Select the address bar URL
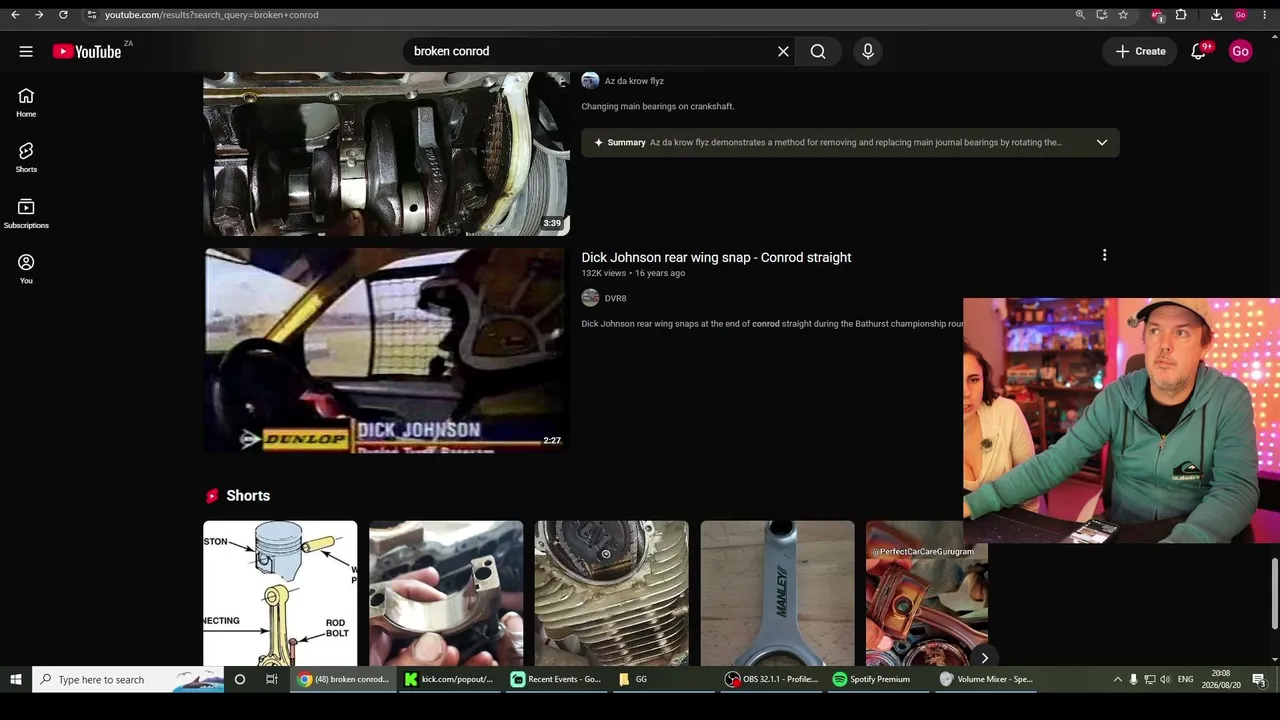Screen dimensions: 1280x720 tap(212, 15)
